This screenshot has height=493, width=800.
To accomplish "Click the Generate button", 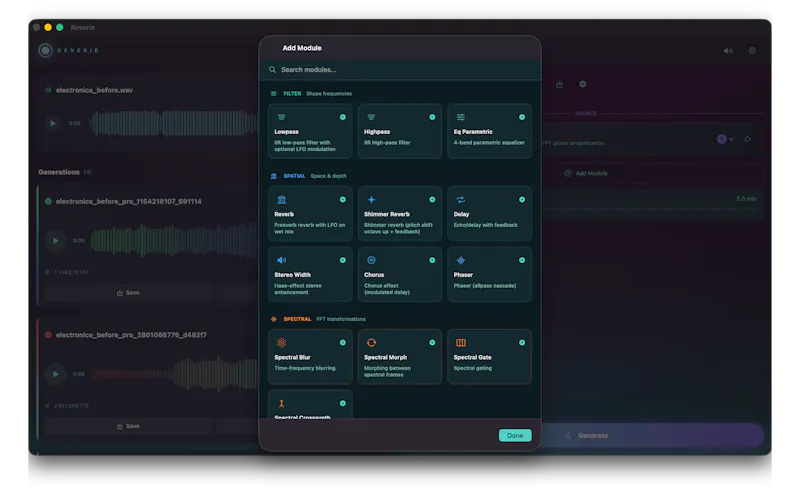I will 652,435.
